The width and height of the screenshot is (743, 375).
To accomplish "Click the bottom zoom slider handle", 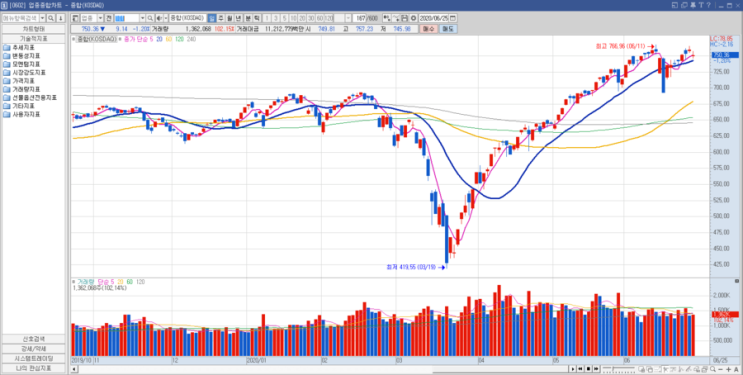I will pos(613,368).
